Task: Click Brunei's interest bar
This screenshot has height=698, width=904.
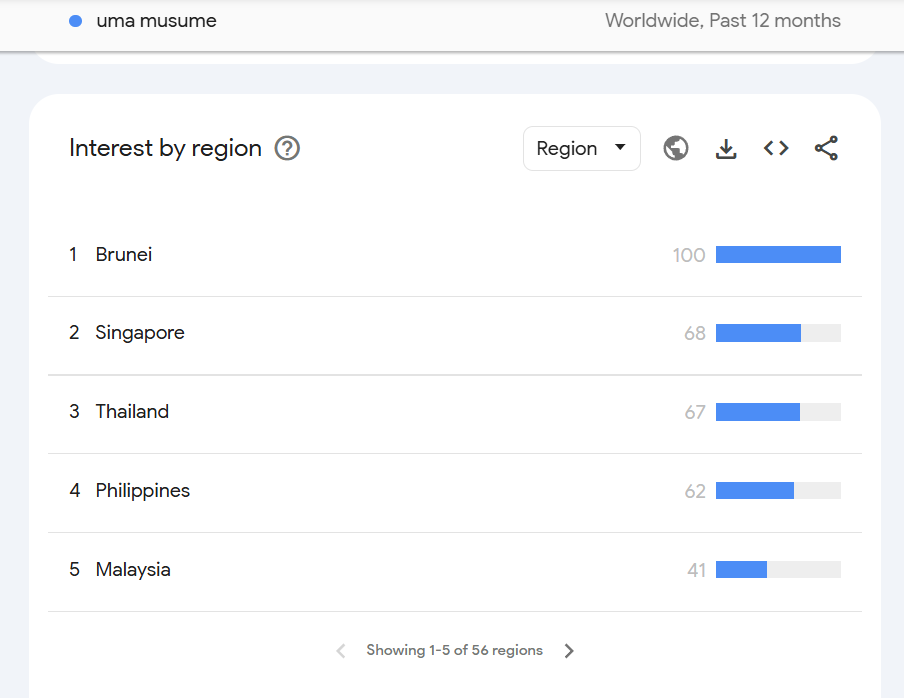Action: [778, 255]
